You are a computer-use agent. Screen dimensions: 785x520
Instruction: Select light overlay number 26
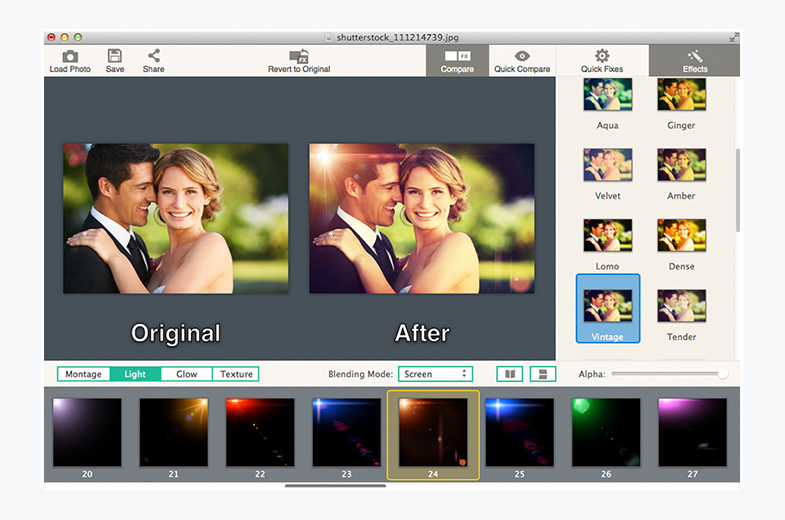[x=606, y=432]
